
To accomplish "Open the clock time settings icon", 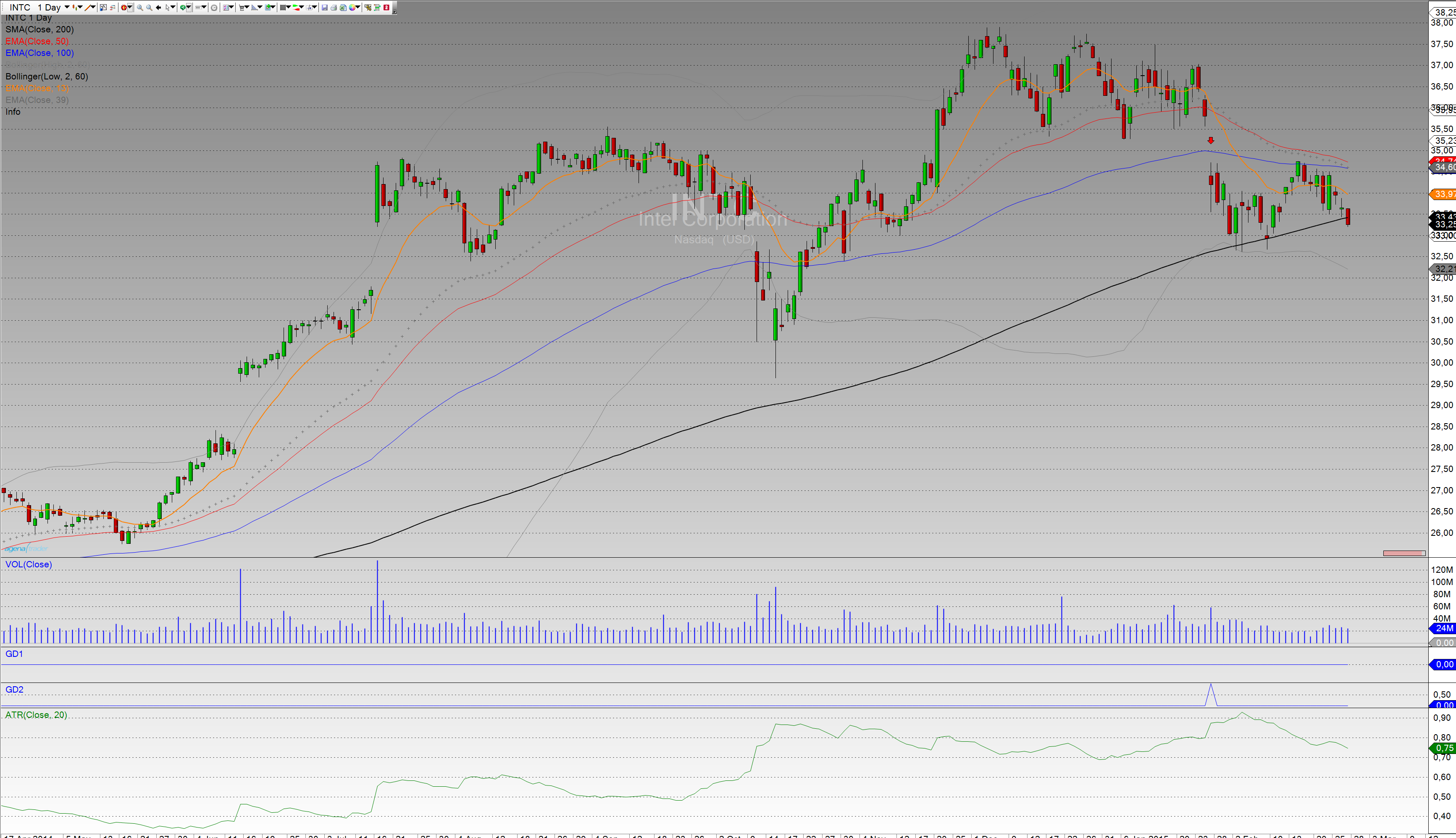I will click(x=214, y=8).
